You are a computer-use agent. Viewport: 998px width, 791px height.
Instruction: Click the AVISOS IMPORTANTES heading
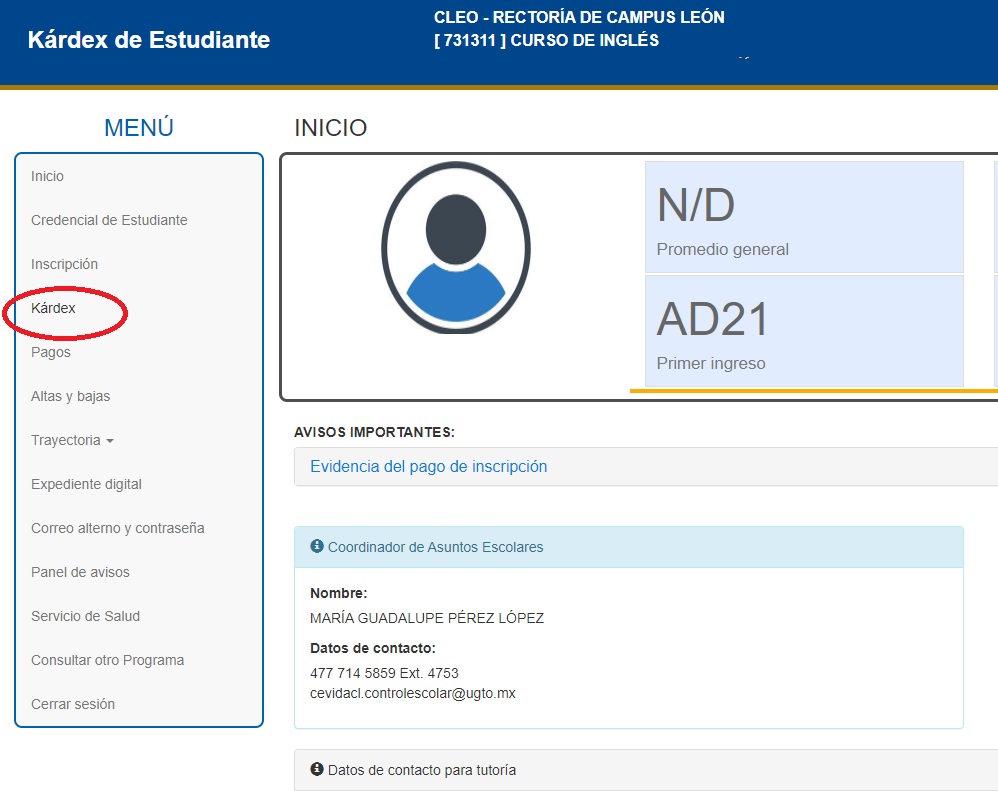pyautogui.click(x=374, y=432)
